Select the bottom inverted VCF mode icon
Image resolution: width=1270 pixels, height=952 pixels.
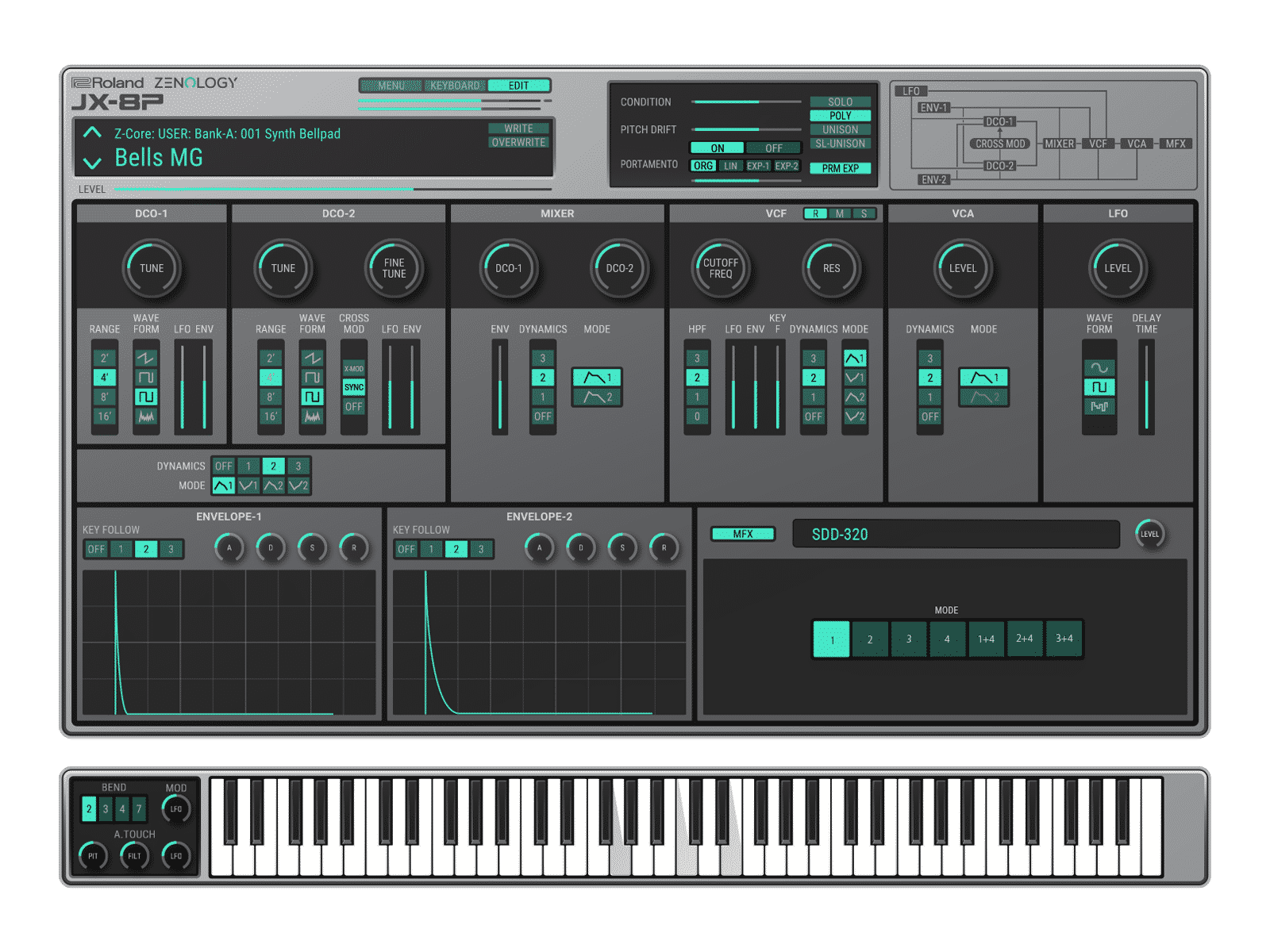[x=855, y=416]
